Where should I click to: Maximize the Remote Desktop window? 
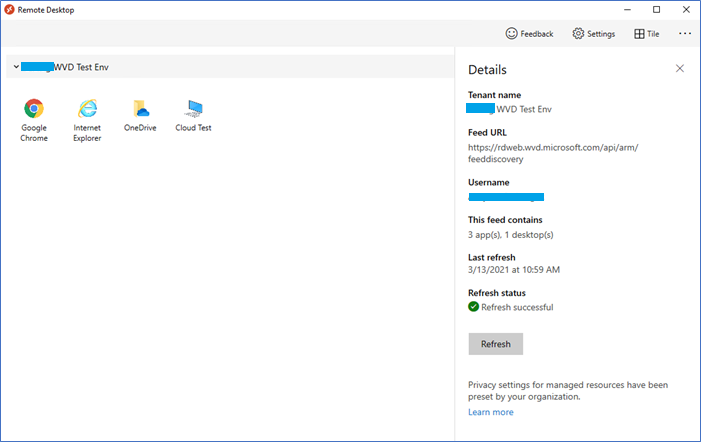656,9
